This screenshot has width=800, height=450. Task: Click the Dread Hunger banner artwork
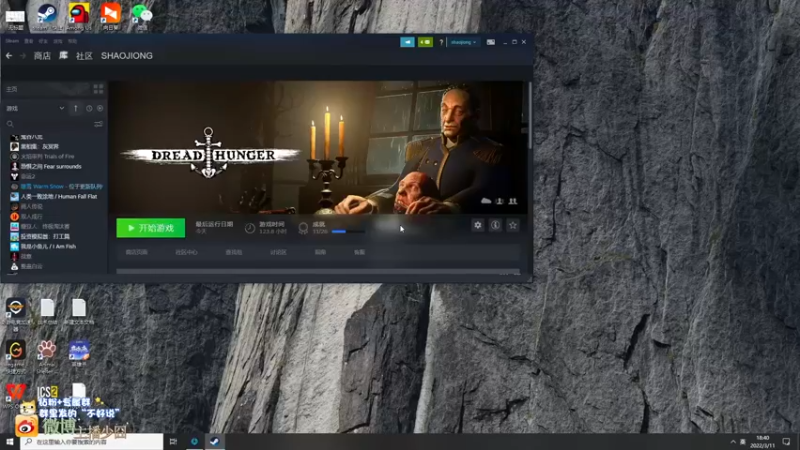click(319, 147)
